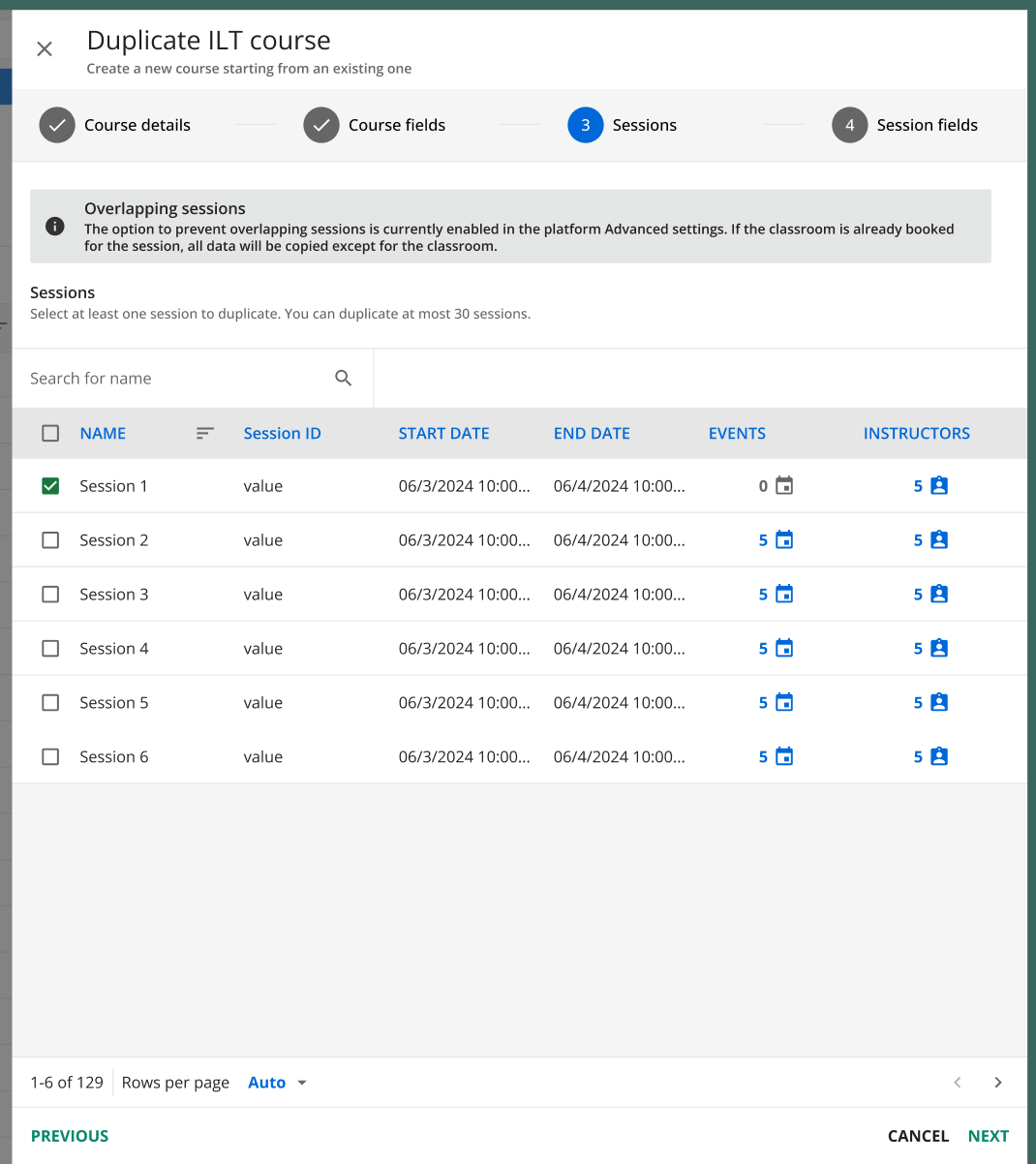Select the Session 3 checkbox
Viewport: 1036px width, 1164px height.
(x=50, y=595)
